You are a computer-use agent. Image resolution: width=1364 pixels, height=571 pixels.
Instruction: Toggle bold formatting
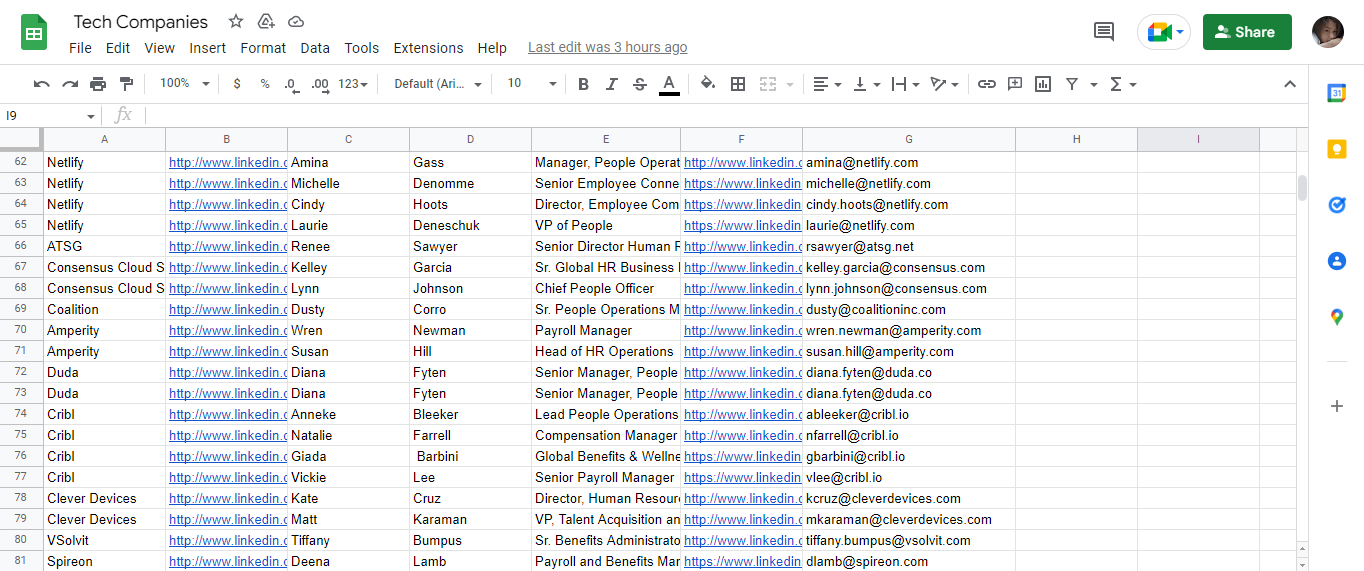(584, 84)
